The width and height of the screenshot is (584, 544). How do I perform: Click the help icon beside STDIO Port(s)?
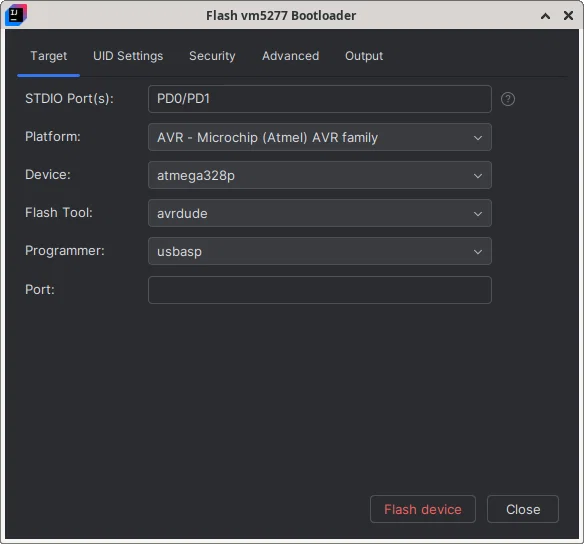[508, 99]
